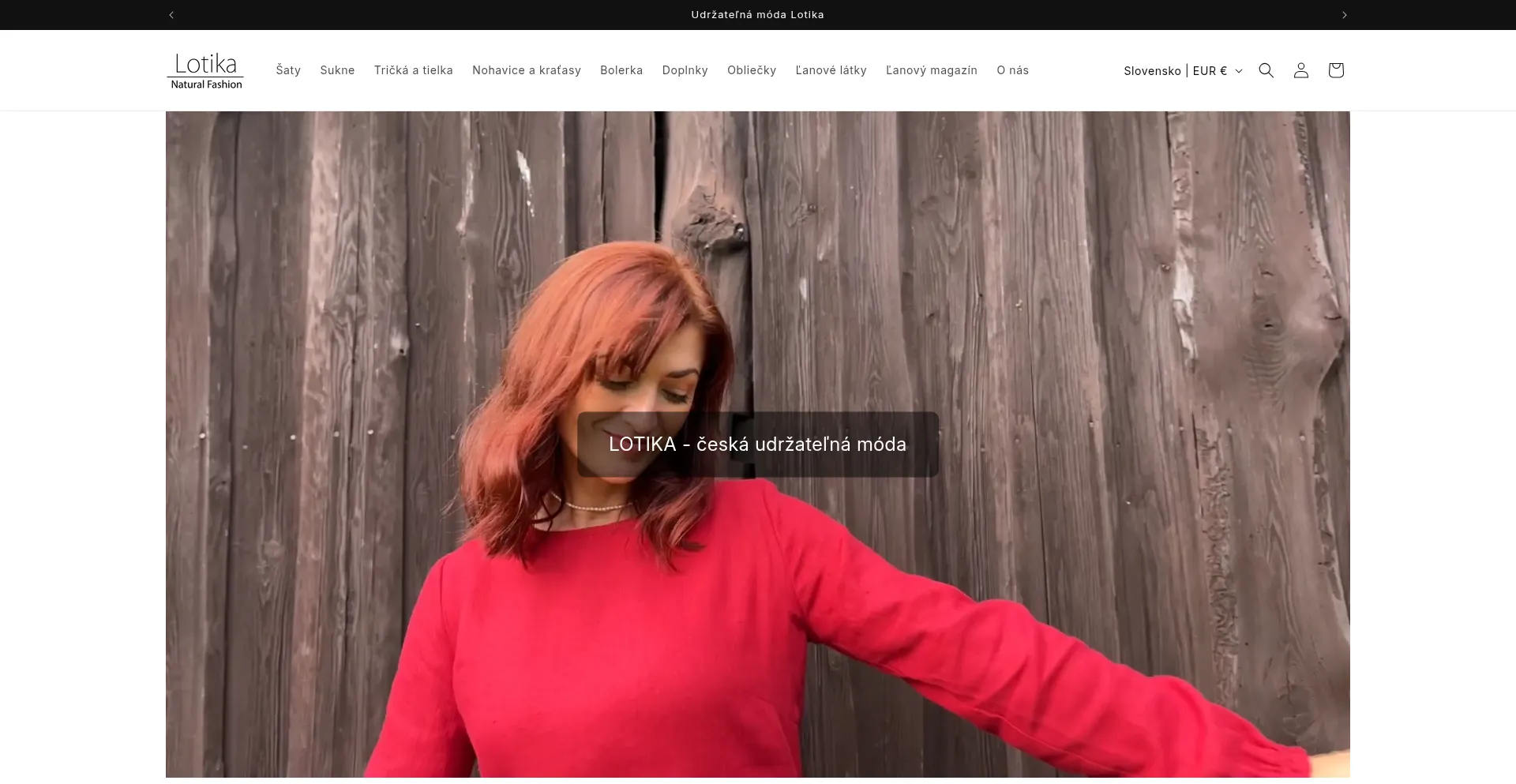Browse Ľanové látky

point(831,70)
